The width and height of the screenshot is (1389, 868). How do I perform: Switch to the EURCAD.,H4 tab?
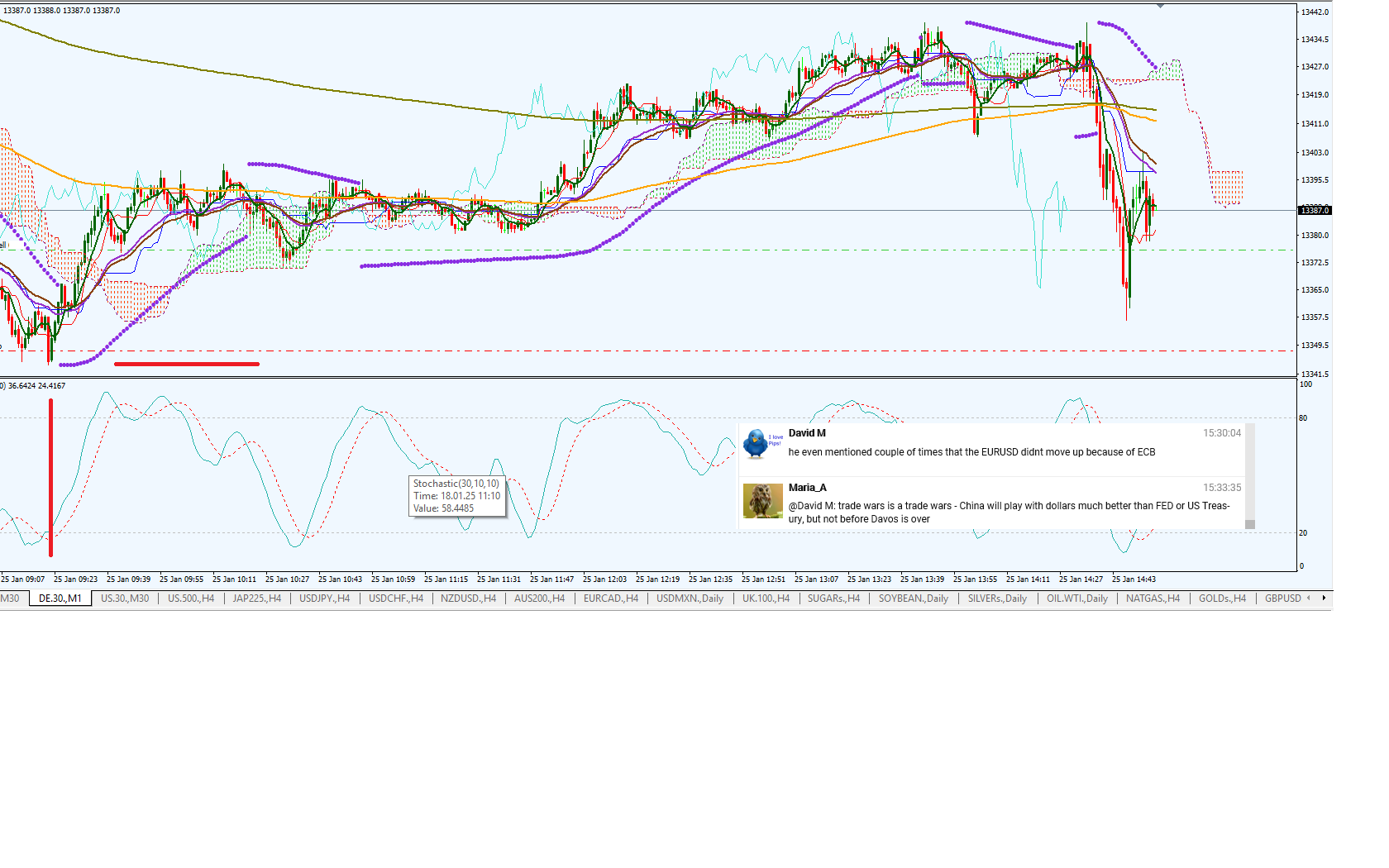pos(611,599)
